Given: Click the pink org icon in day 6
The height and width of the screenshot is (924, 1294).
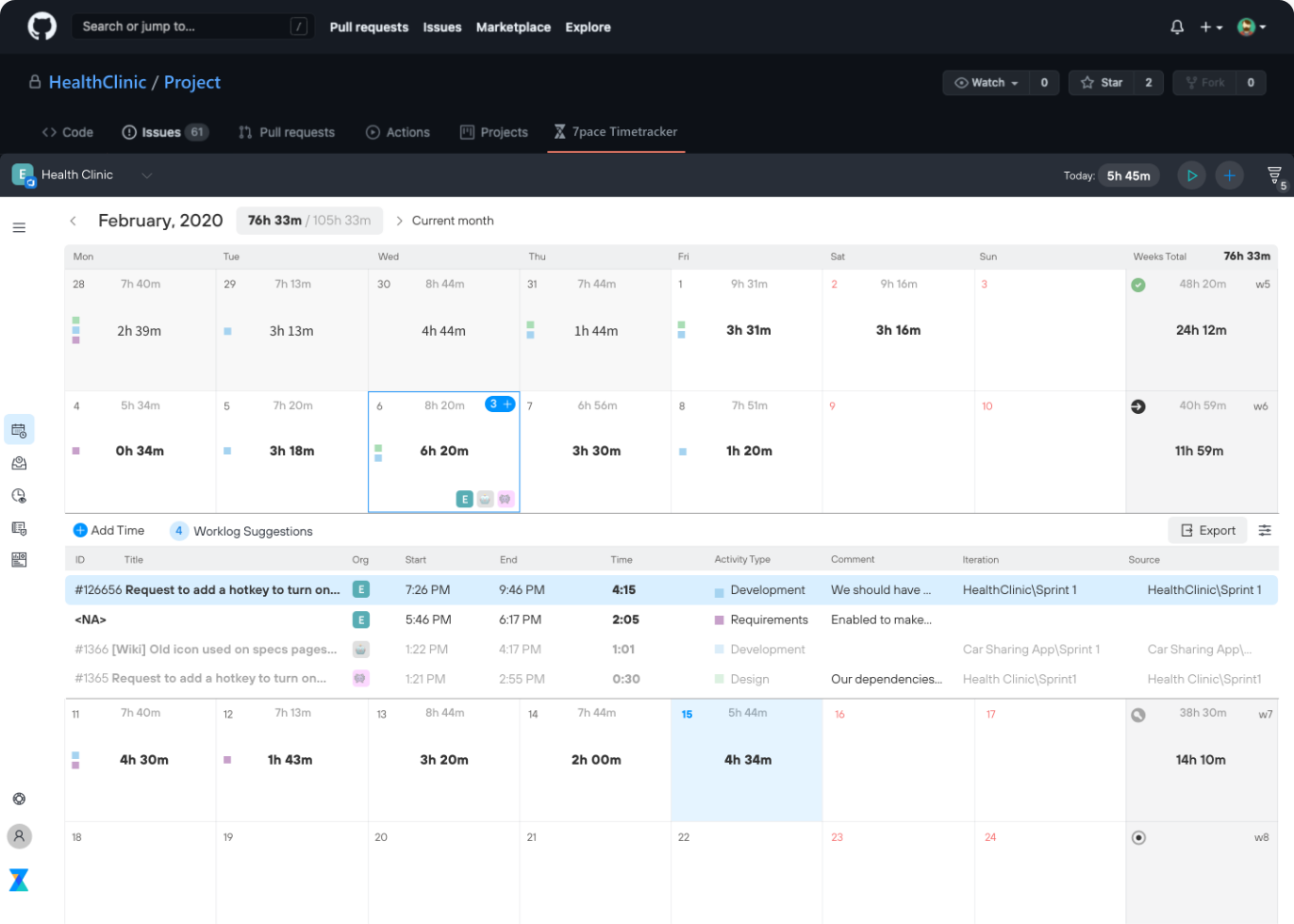Looking at the screenshot, I should pos(506,499).
